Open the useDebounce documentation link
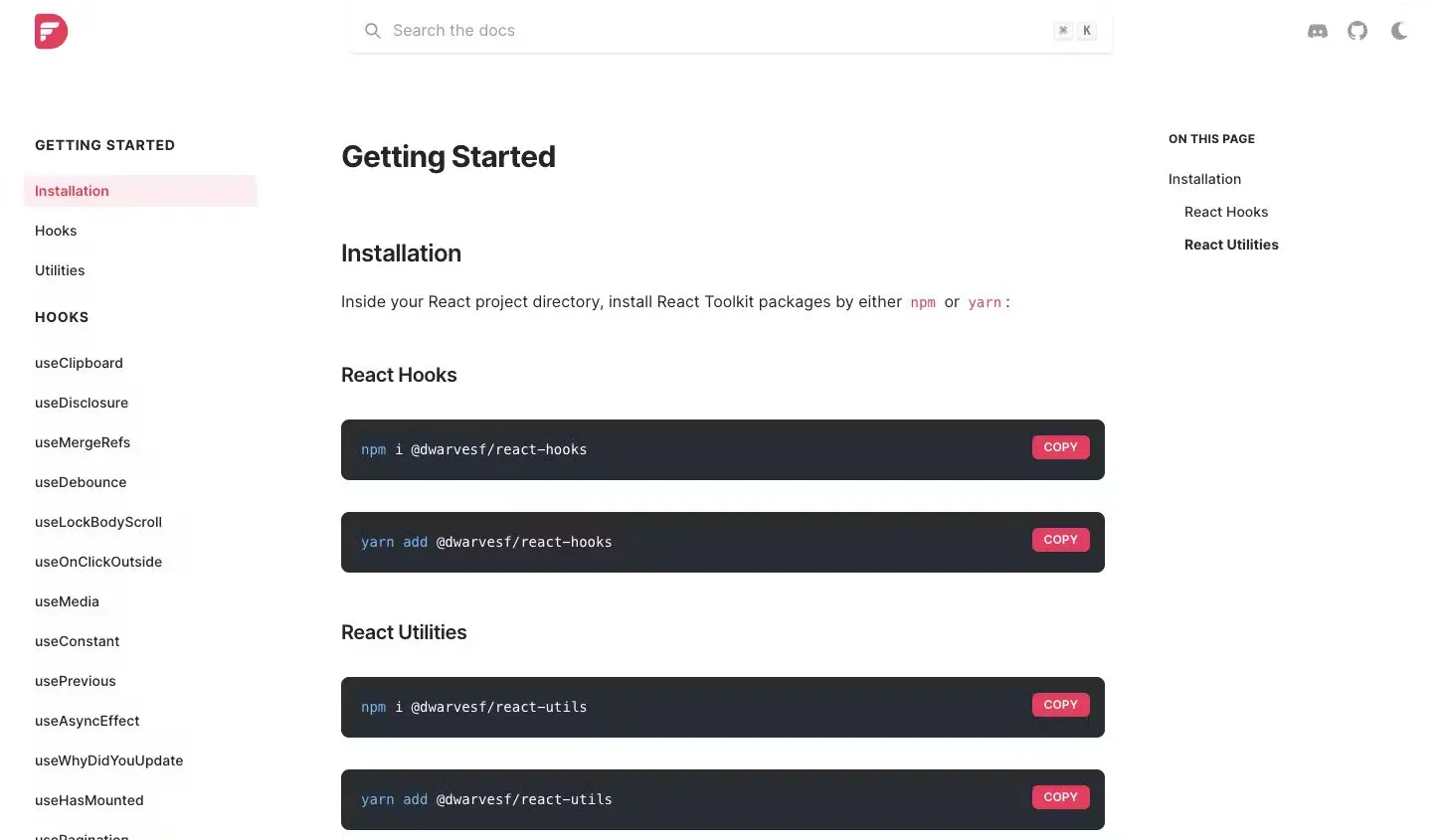1446x840 pixels. point(81,482)
